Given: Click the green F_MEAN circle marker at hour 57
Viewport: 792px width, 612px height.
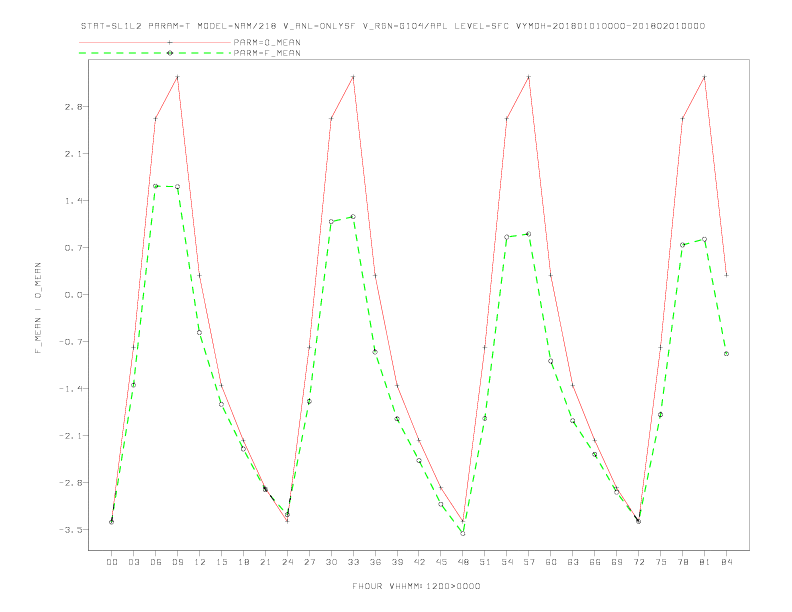Looking at the screenshot, I should pos(529,234).
